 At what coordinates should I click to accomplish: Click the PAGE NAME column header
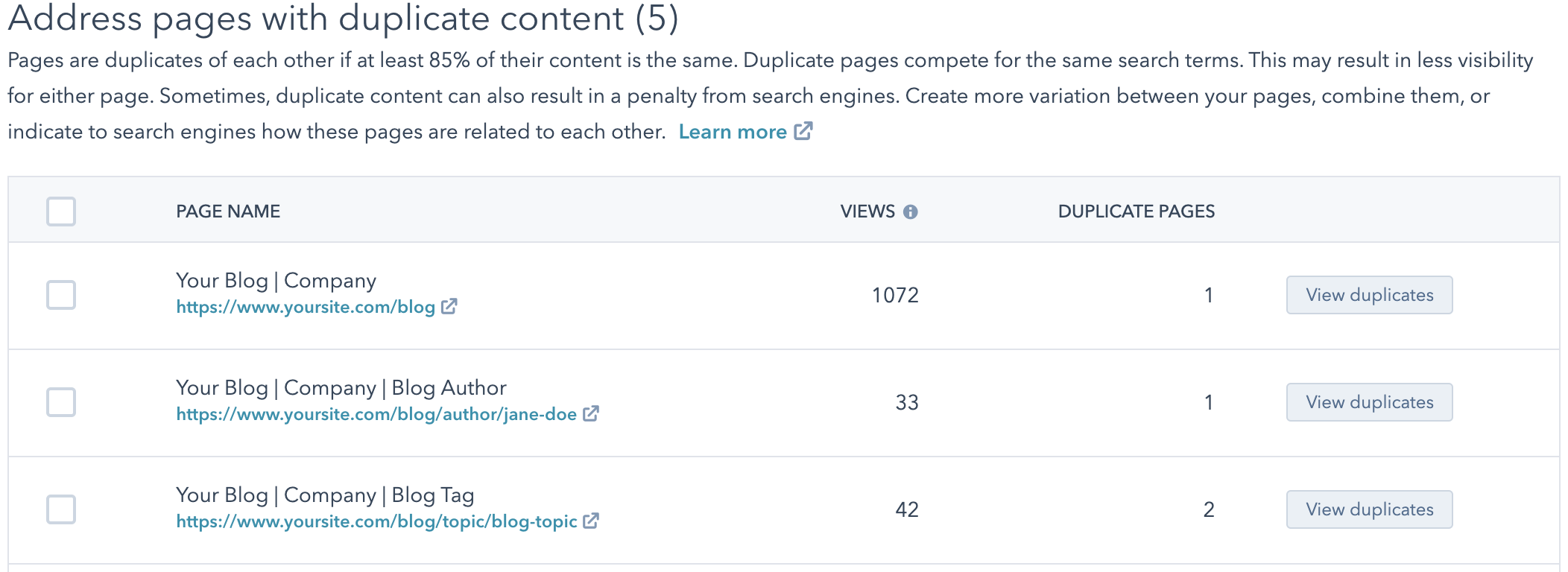point(228,212)
